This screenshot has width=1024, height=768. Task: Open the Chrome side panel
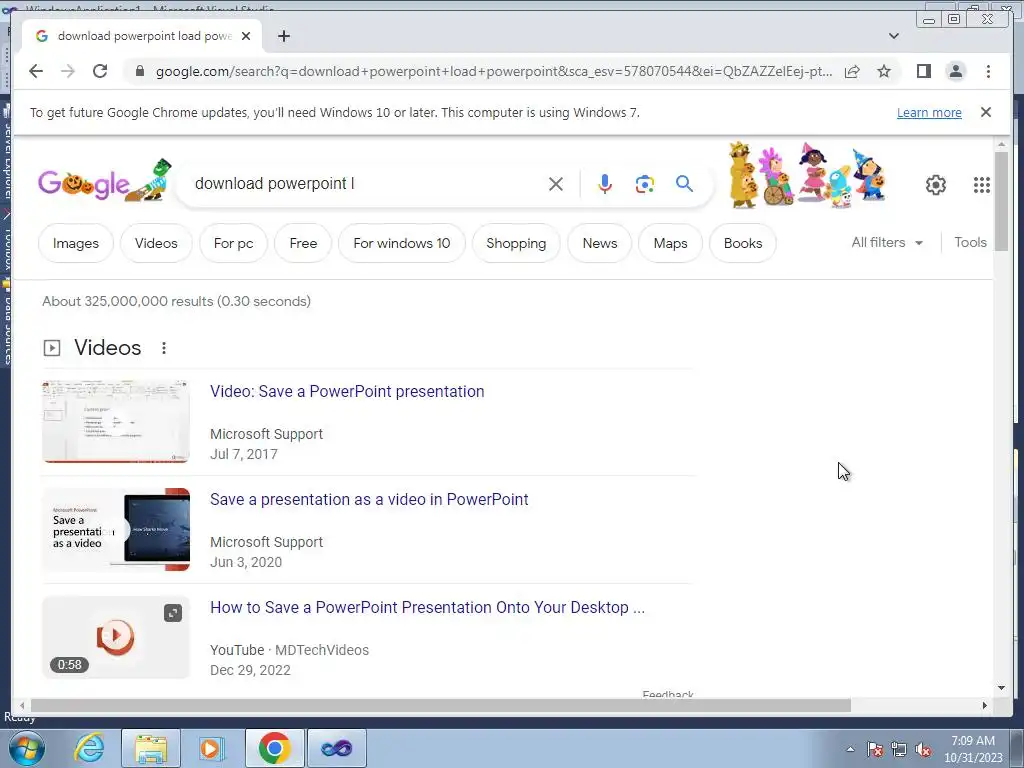(923, 71)
